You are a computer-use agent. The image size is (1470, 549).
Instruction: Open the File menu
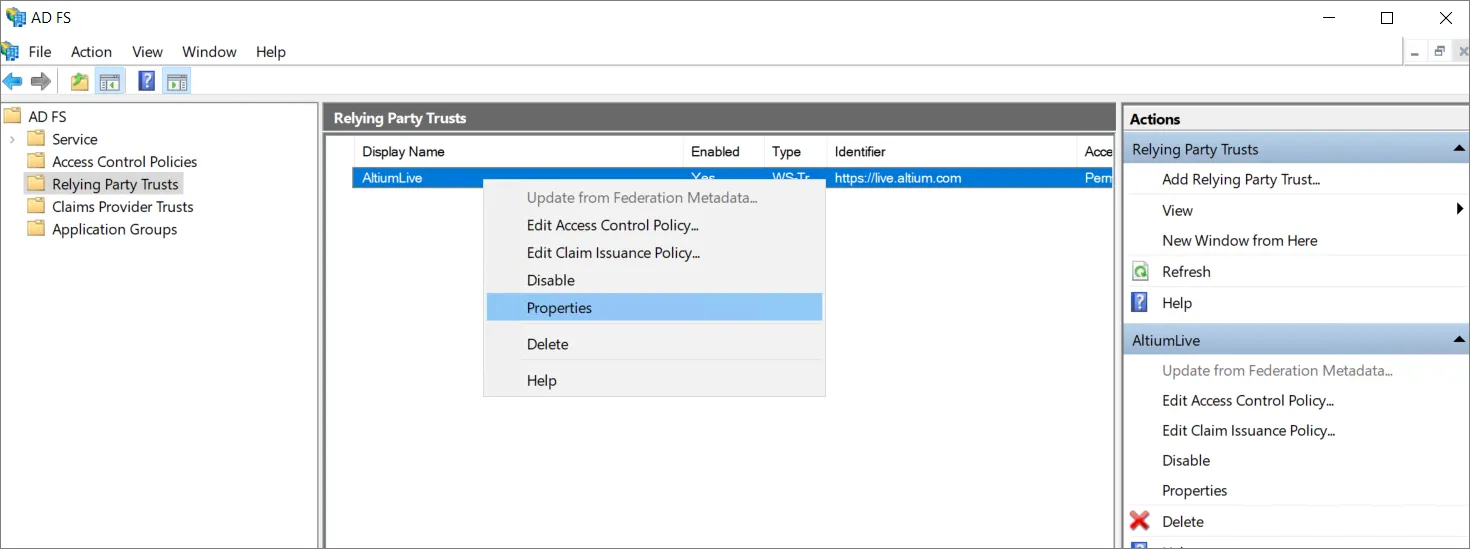pyautogui.click(x=40, y=52)
